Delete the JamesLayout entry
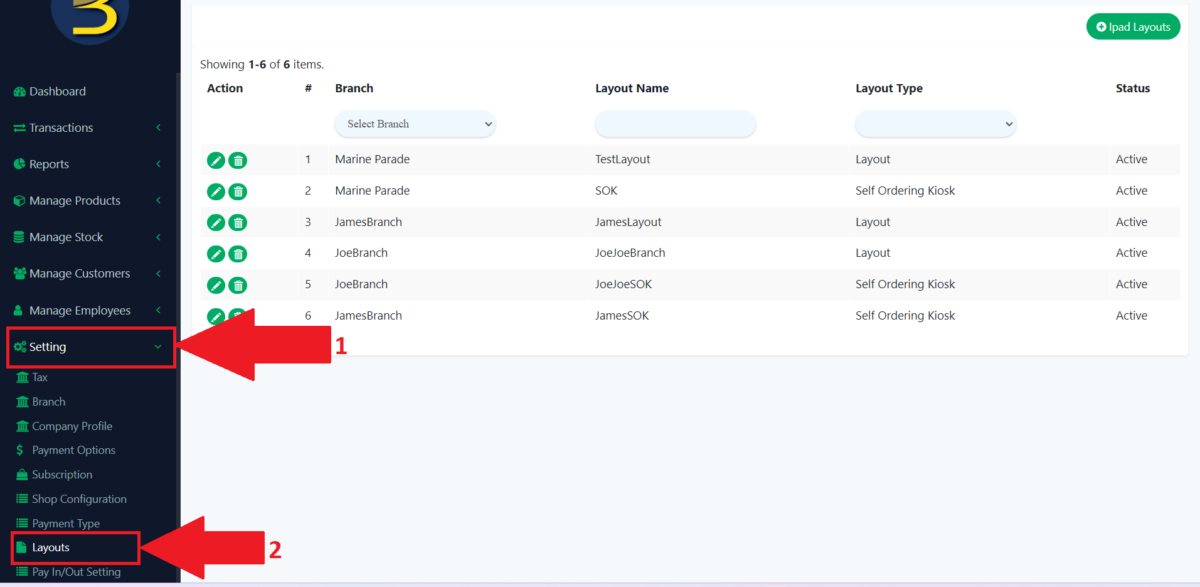Image resolution: width=1200 pixels, height=587 pixels. (x=237, y=222)
